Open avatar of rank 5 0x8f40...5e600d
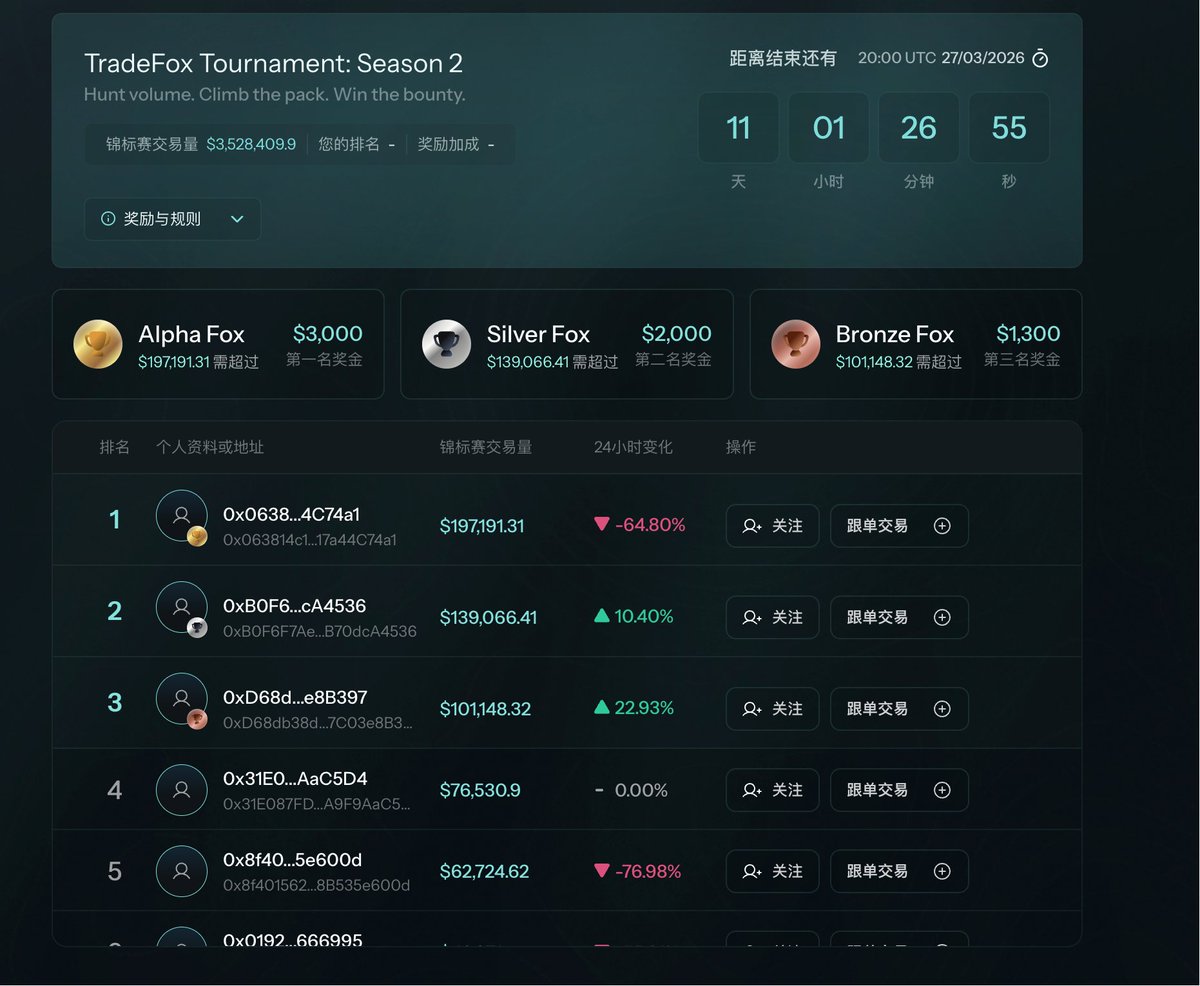Viewport: 1200px width, 986px height. click(x=182, y=871)
